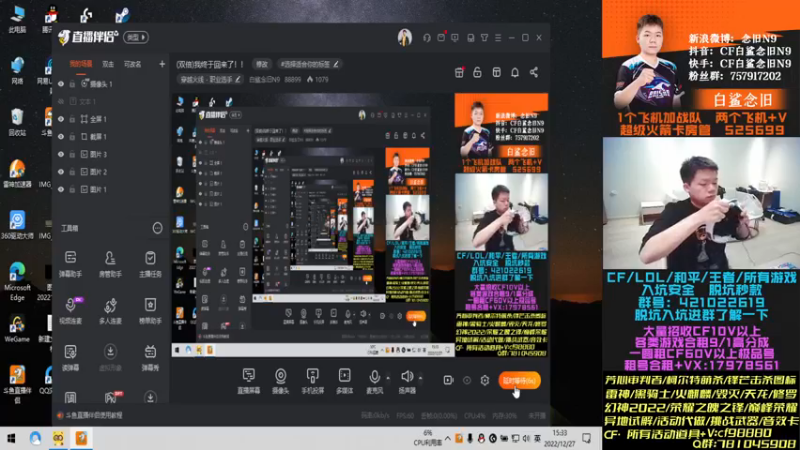The image size is (800, 450).
Task: Click the record video icon near start button
Action: [448, 380]
